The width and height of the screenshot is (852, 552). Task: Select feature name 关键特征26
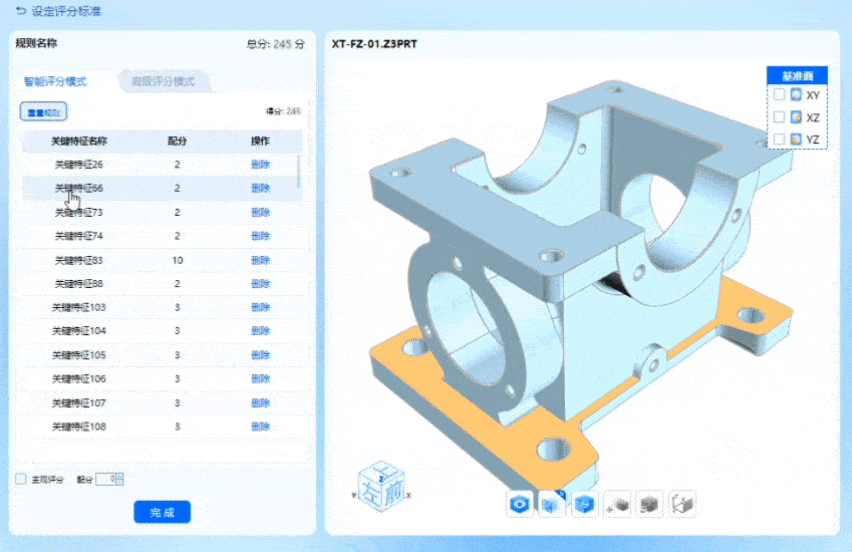tap(78, 164)
